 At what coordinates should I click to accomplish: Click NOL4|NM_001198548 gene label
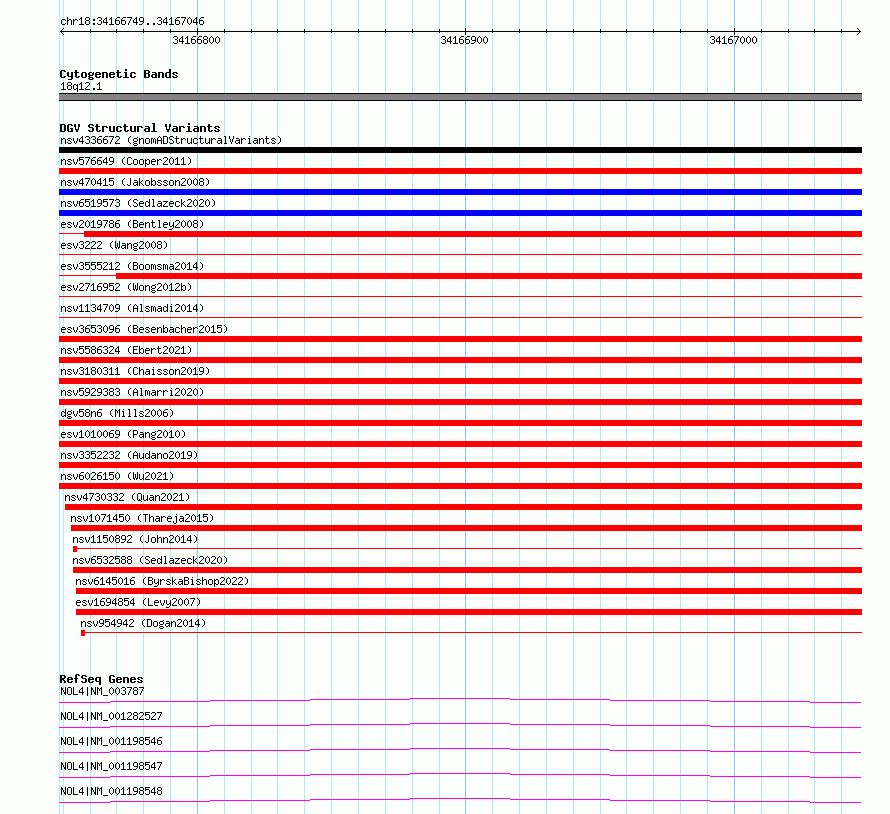(111, 791)
